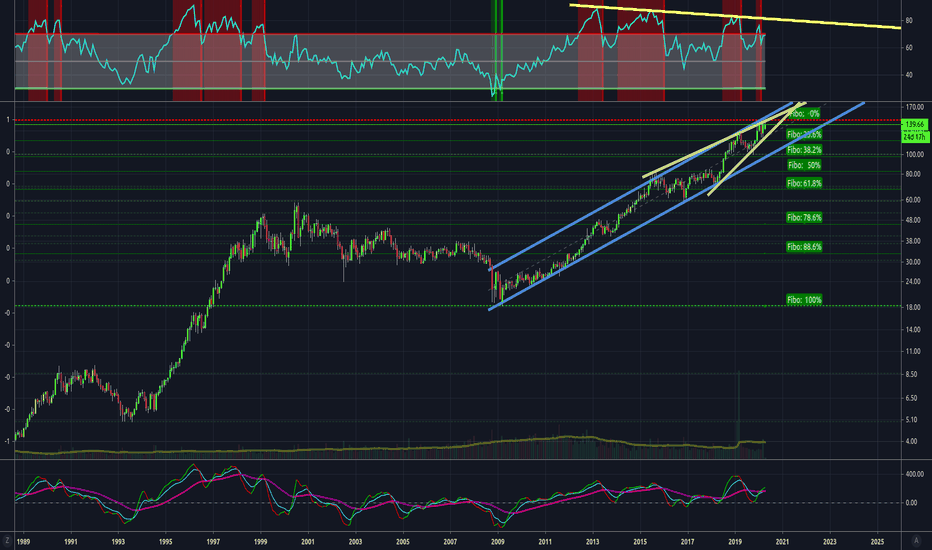
Task: Click the 1991 label on time axis
Action: (71, 542)
